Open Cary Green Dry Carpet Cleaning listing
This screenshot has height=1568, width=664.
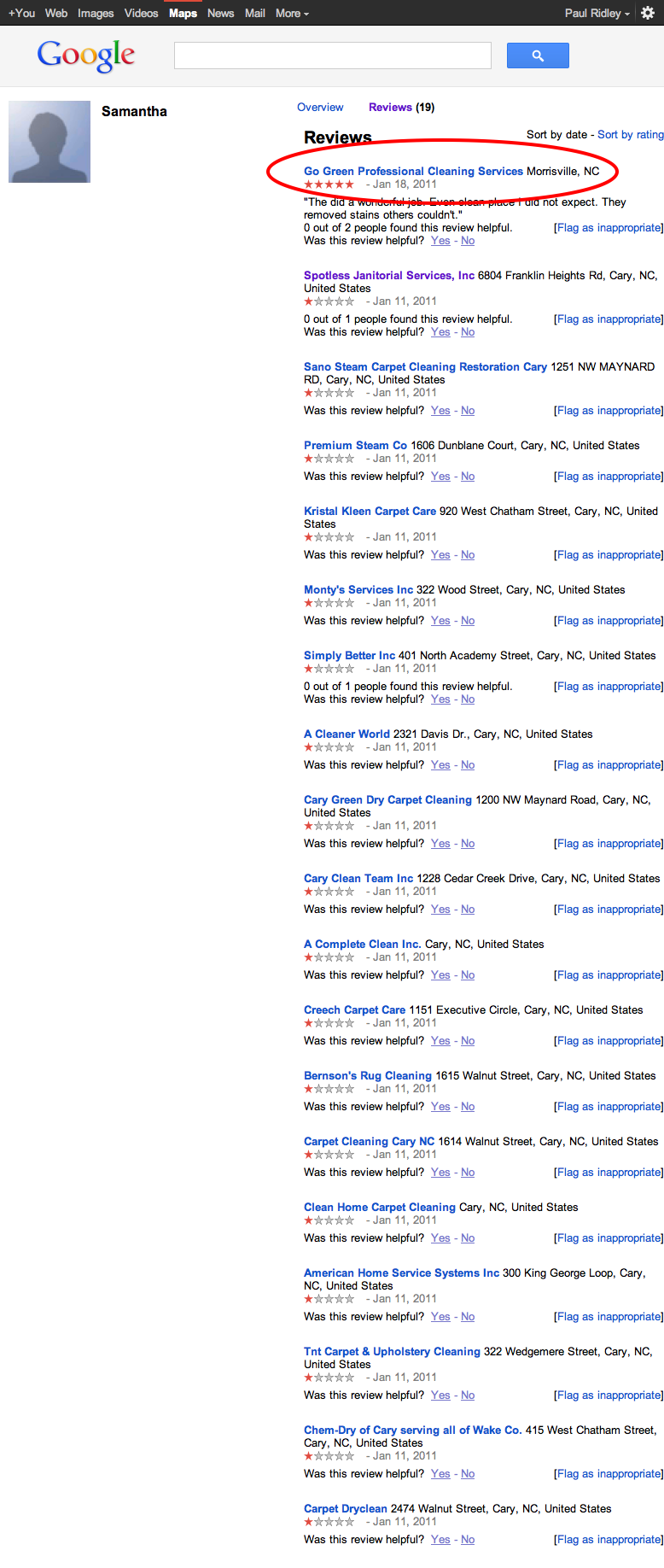[387, 800]
